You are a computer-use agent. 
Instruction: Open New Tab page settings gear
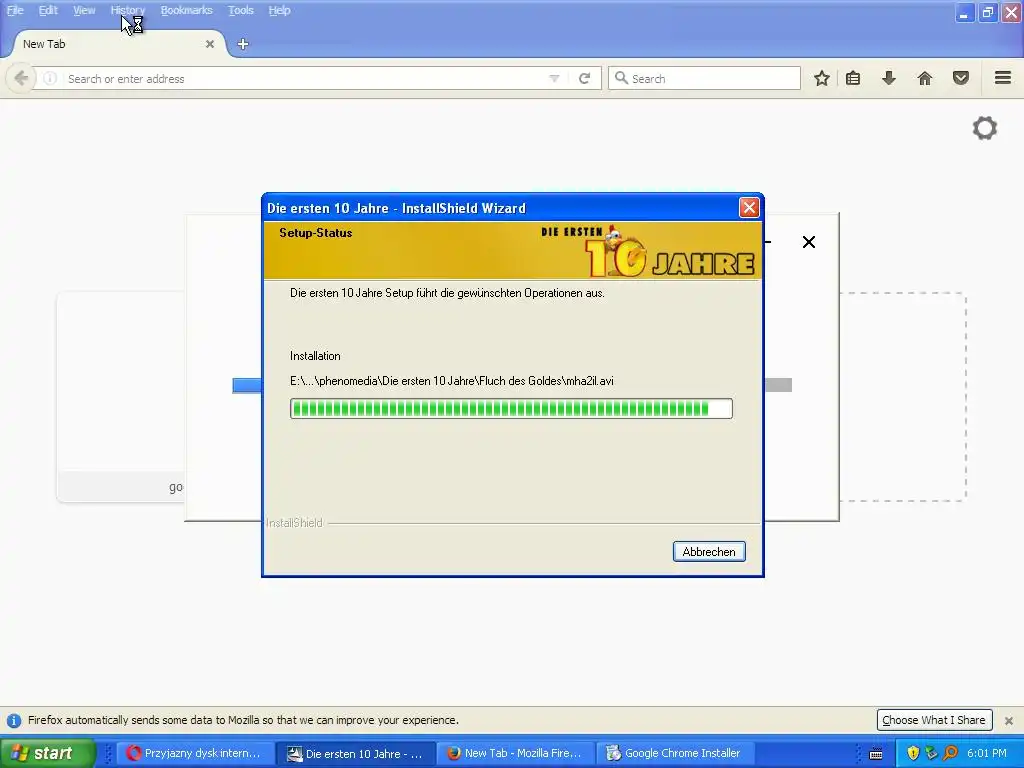click(985, 128)
